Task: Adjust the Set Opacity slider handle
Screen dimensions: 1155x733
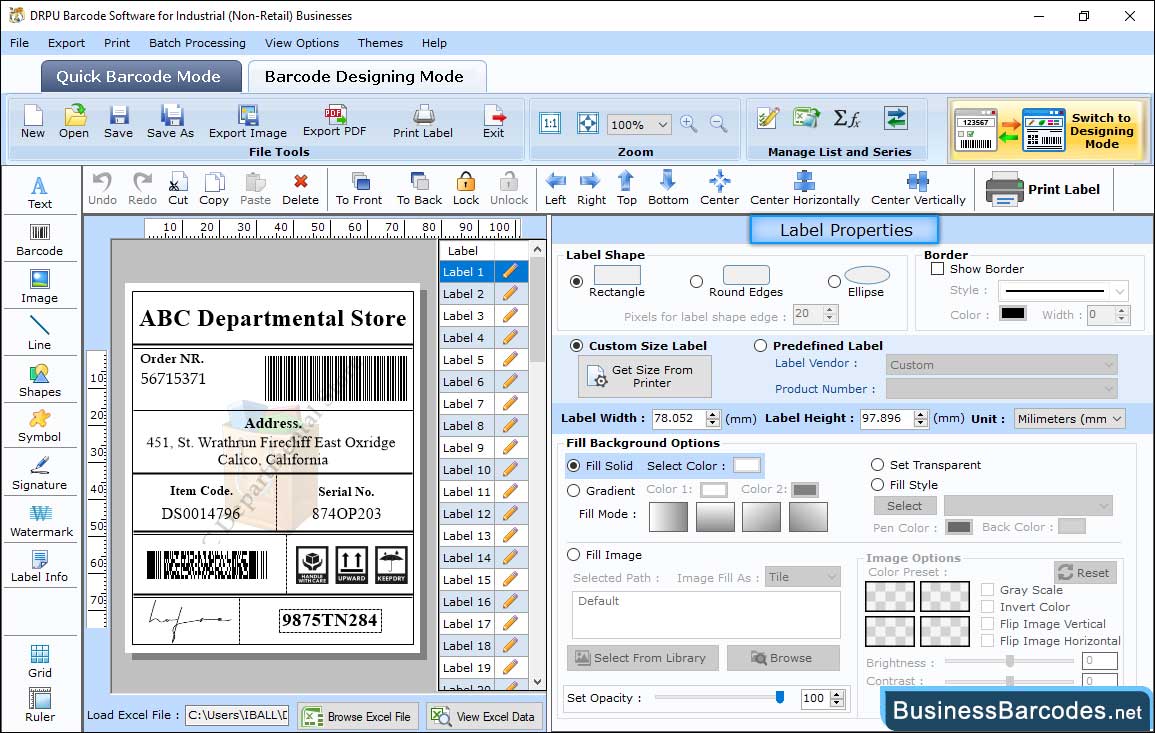Action: [x=780, y=697]
